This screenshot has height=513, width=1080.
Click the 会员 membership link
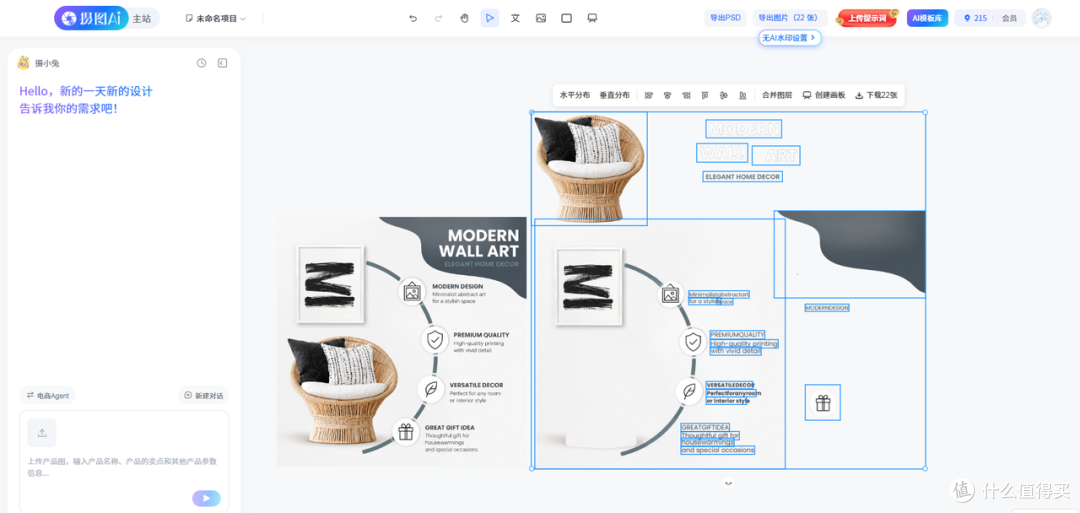[x=1009, y=18]
